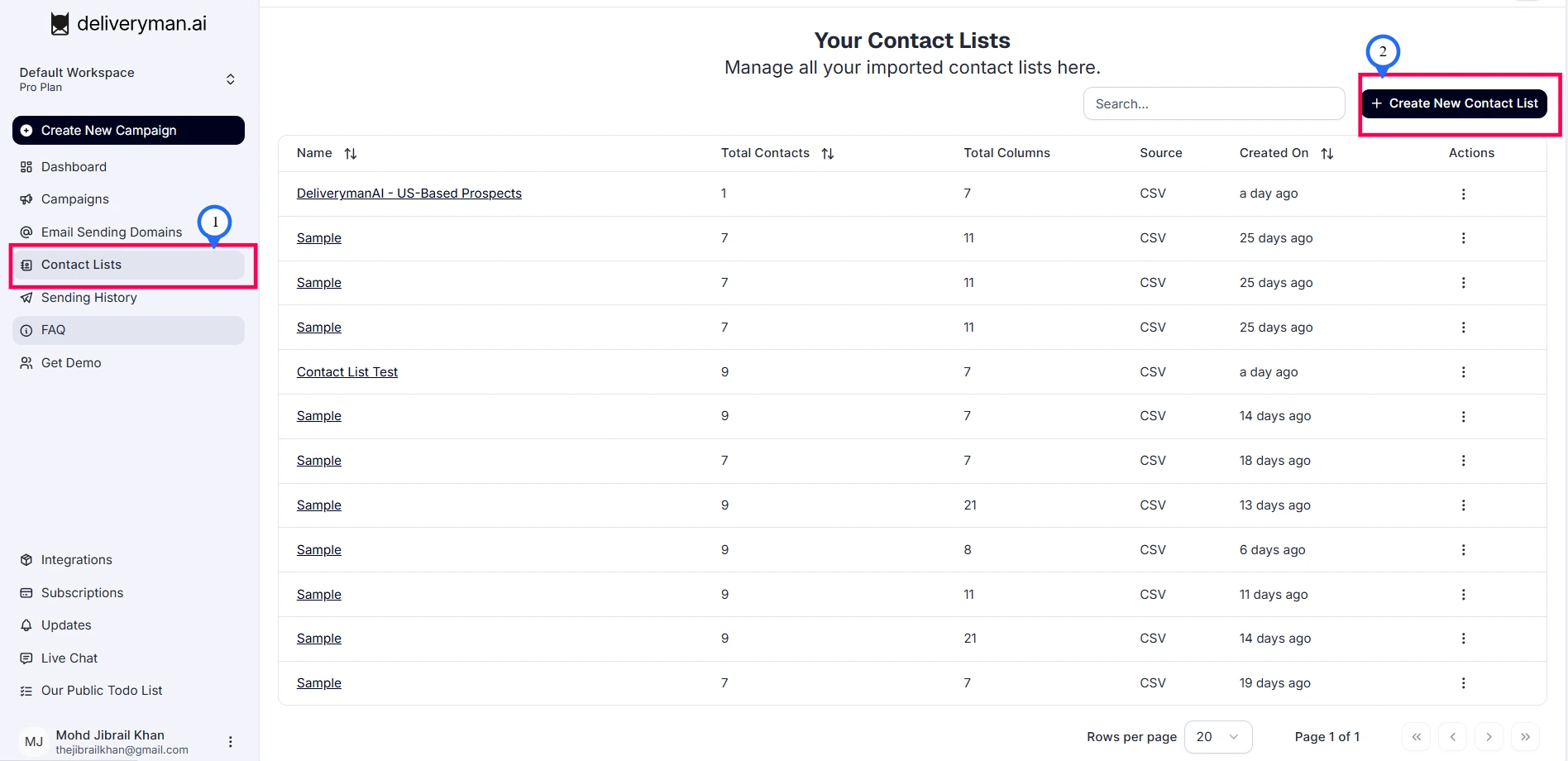Image resolution: width=1568 pixels, height=761 pixels.
Task: Go to next page arrow in pagination
Action: tap(1489, 737)
